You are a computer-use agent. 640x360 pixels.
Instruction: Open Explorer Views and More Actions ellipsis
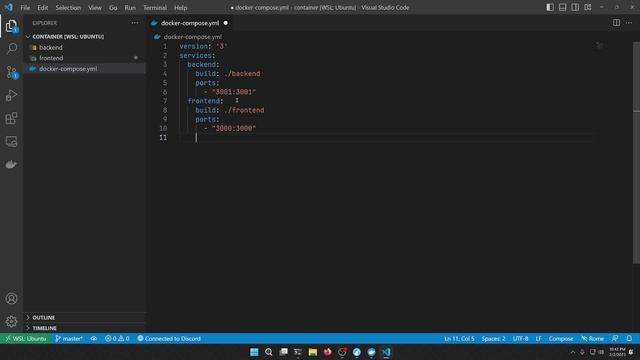[135, 23]
